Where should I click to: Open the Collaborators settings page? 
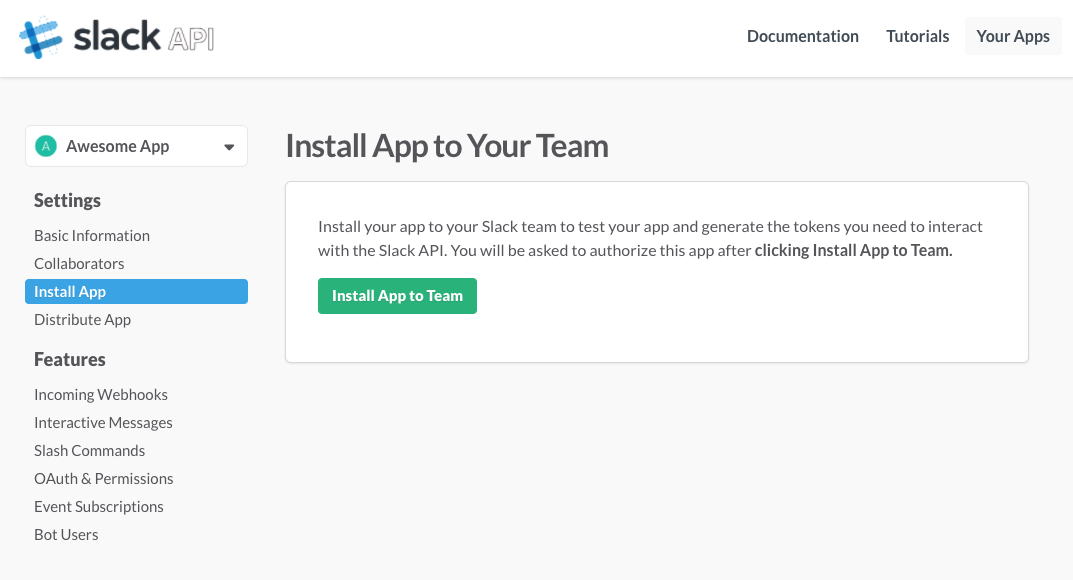click(x=79, y=264)
